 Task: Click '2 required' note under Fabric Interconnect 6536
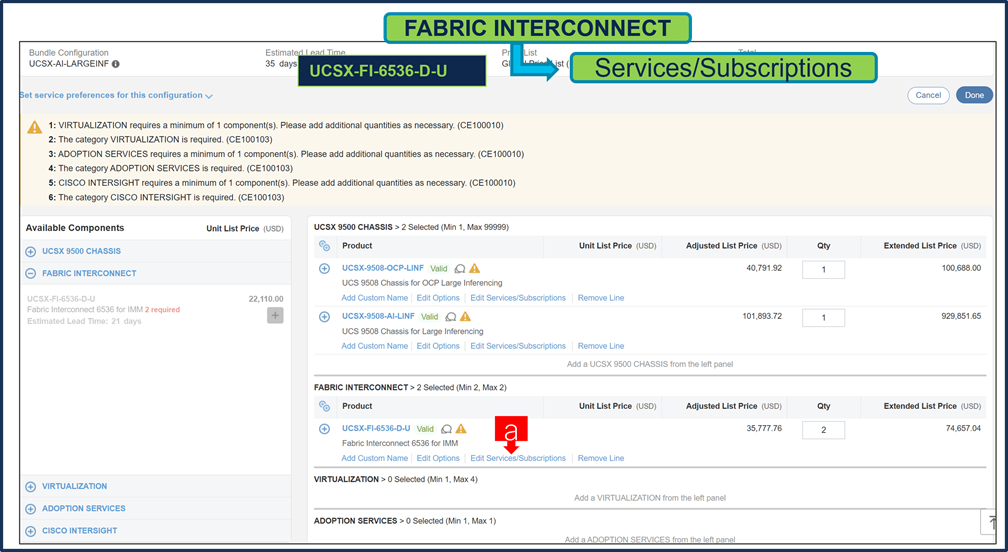click(163, 310)
